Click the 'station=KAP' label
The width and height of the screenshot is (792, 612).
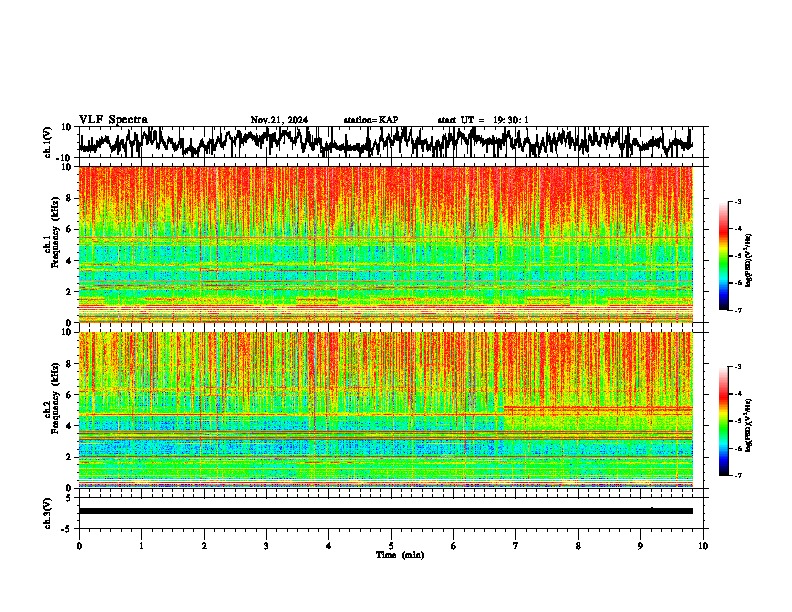click(371, 120)
